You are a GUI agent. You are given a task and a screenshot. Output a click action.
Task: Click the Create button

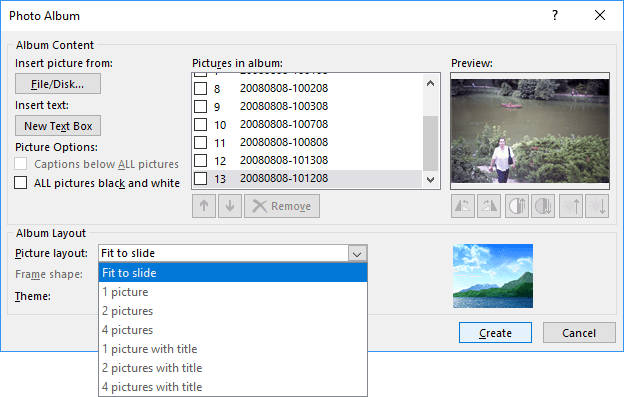click(495, 333)
